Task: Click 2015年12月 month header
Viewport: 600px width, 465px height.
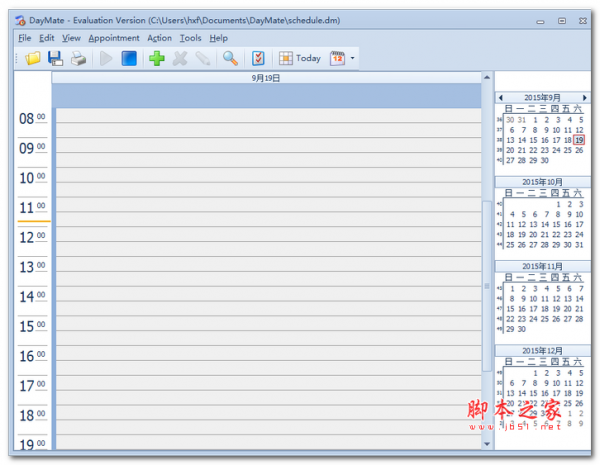Action: point(542,351)
